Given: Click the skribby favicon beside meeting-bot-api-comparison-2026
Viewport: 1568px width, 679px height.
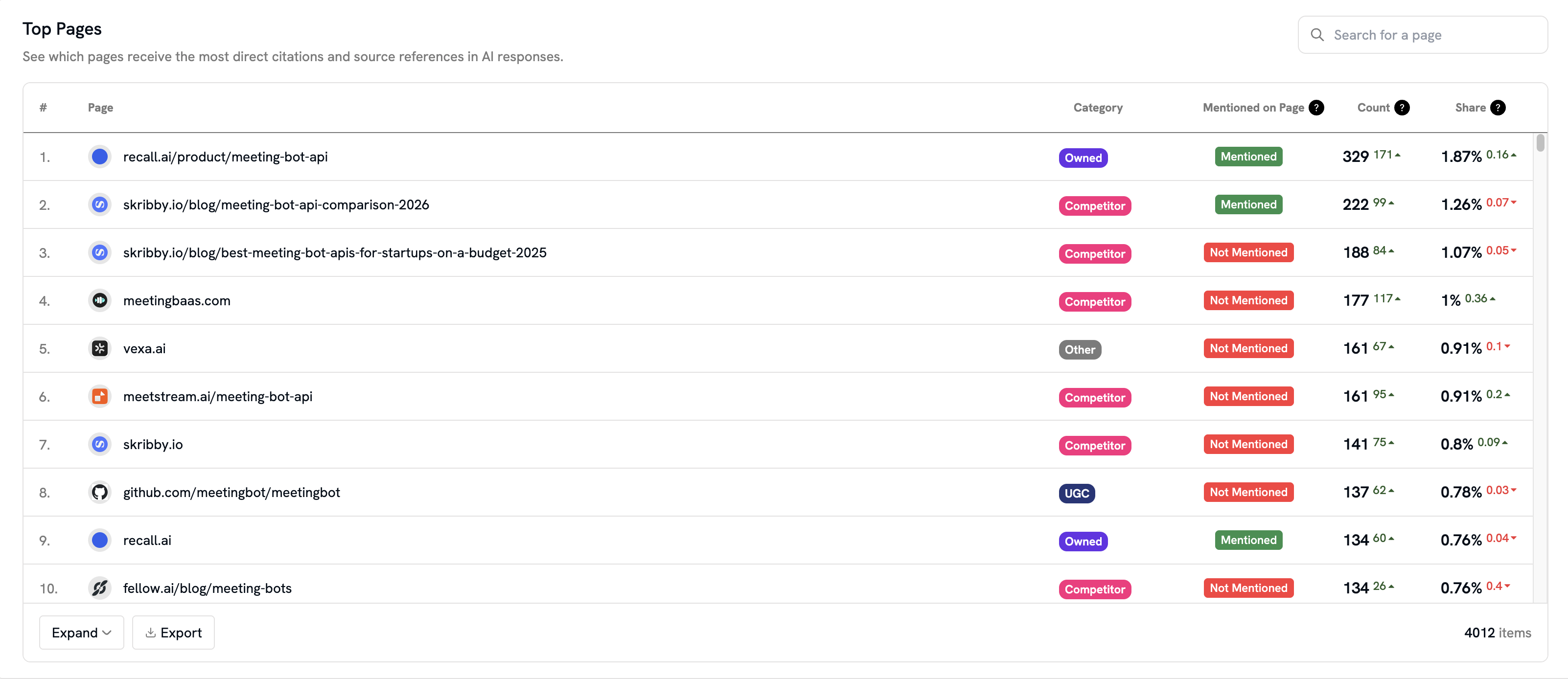Looking at the screenshot, I should [x=100, y=204].
